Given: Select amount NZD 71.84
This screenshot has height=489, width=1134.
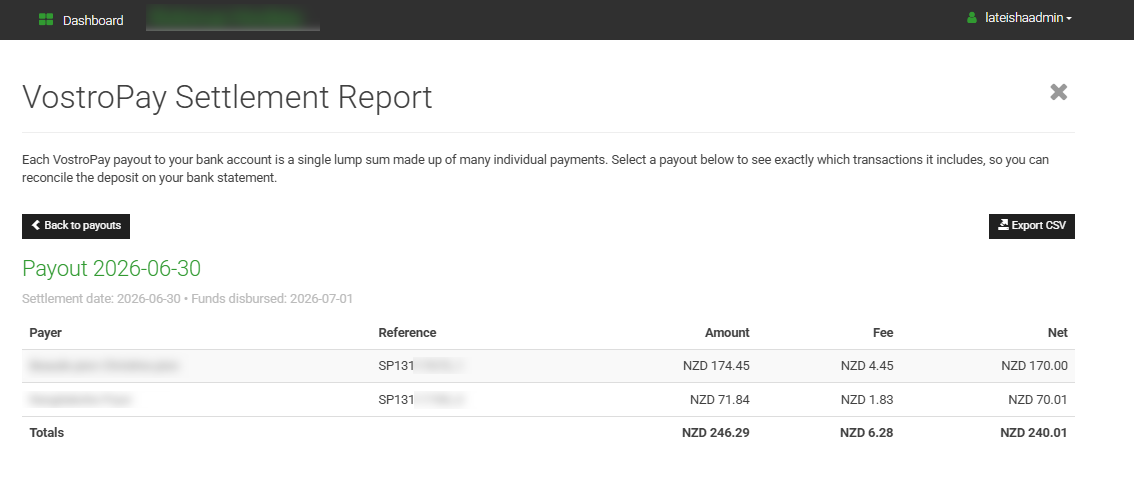Looking at the screenshot, I should click(x=720, y=399).
